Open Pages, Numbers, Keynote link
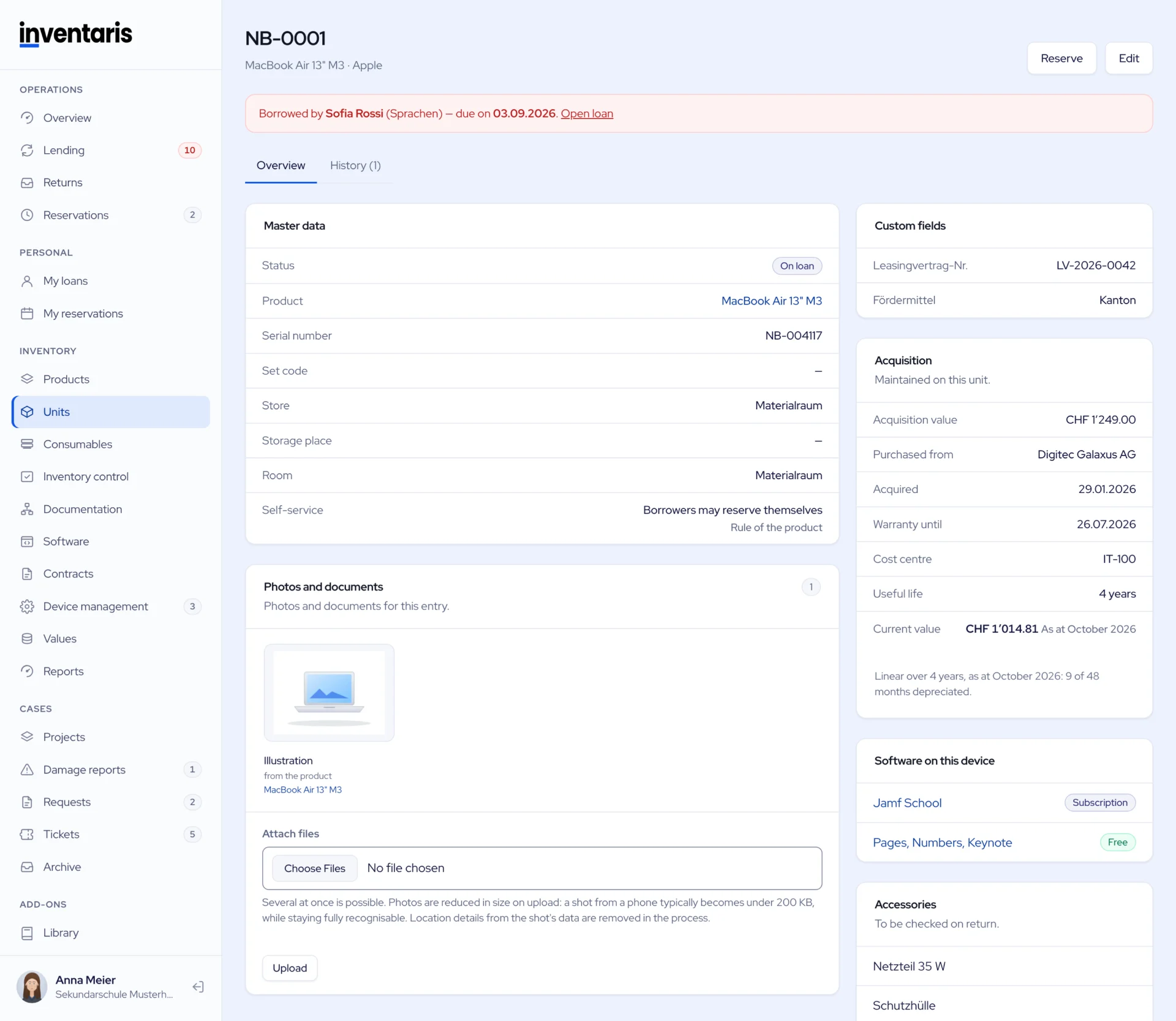 point(942,842)
